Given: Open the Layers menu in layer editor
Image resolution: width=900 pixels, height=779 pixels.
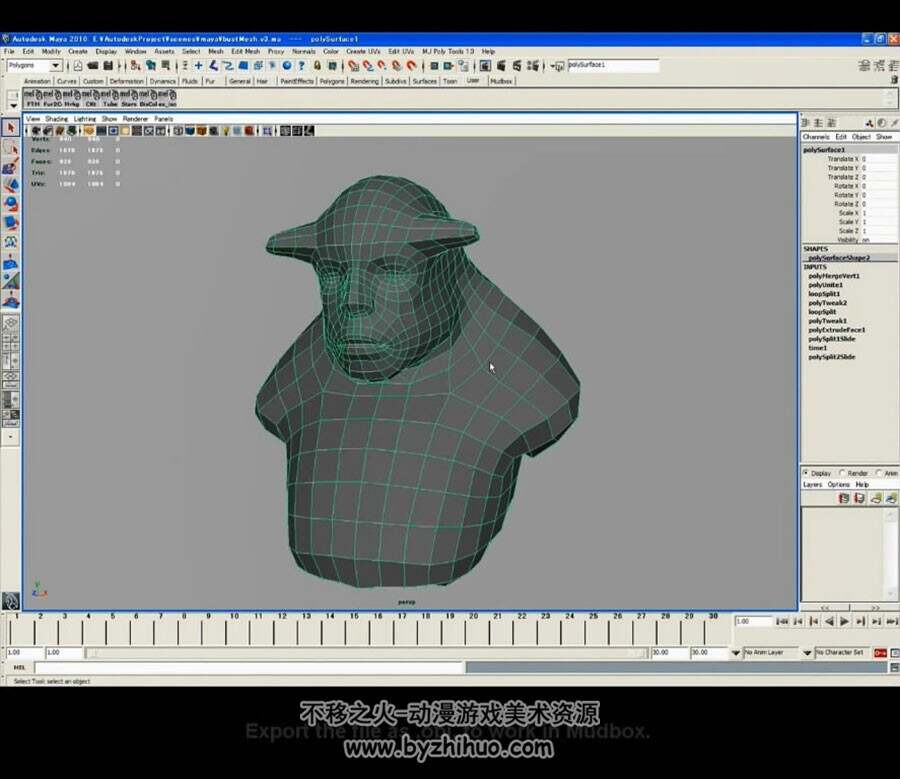Looking at the screenshot, I should pyautogui.click(x=812, y=485).
